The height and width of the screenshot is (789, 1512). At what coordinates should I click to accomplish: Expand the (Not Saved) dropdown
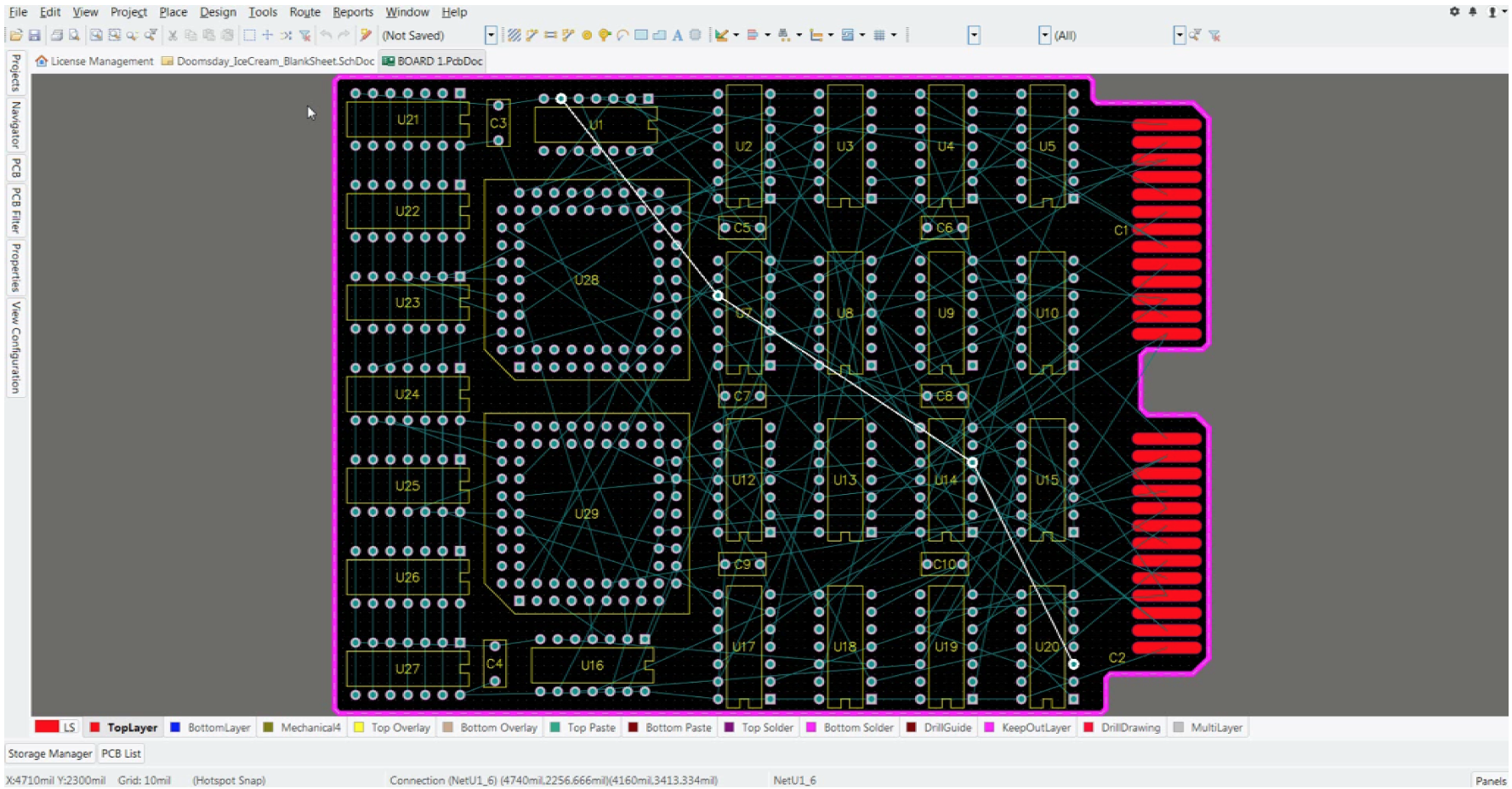coord(491,36)
